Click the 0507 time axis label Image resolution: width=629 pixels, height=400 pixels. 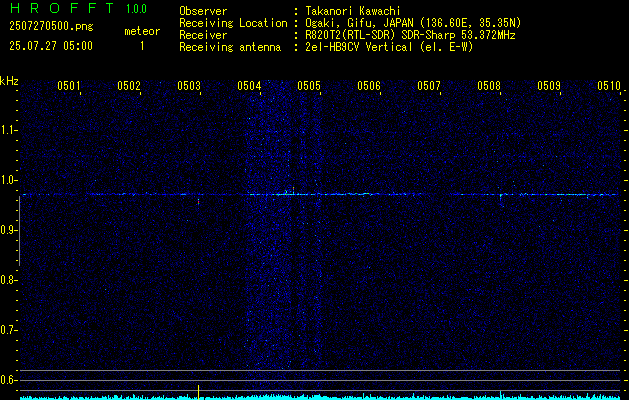[x=429, y=85]
